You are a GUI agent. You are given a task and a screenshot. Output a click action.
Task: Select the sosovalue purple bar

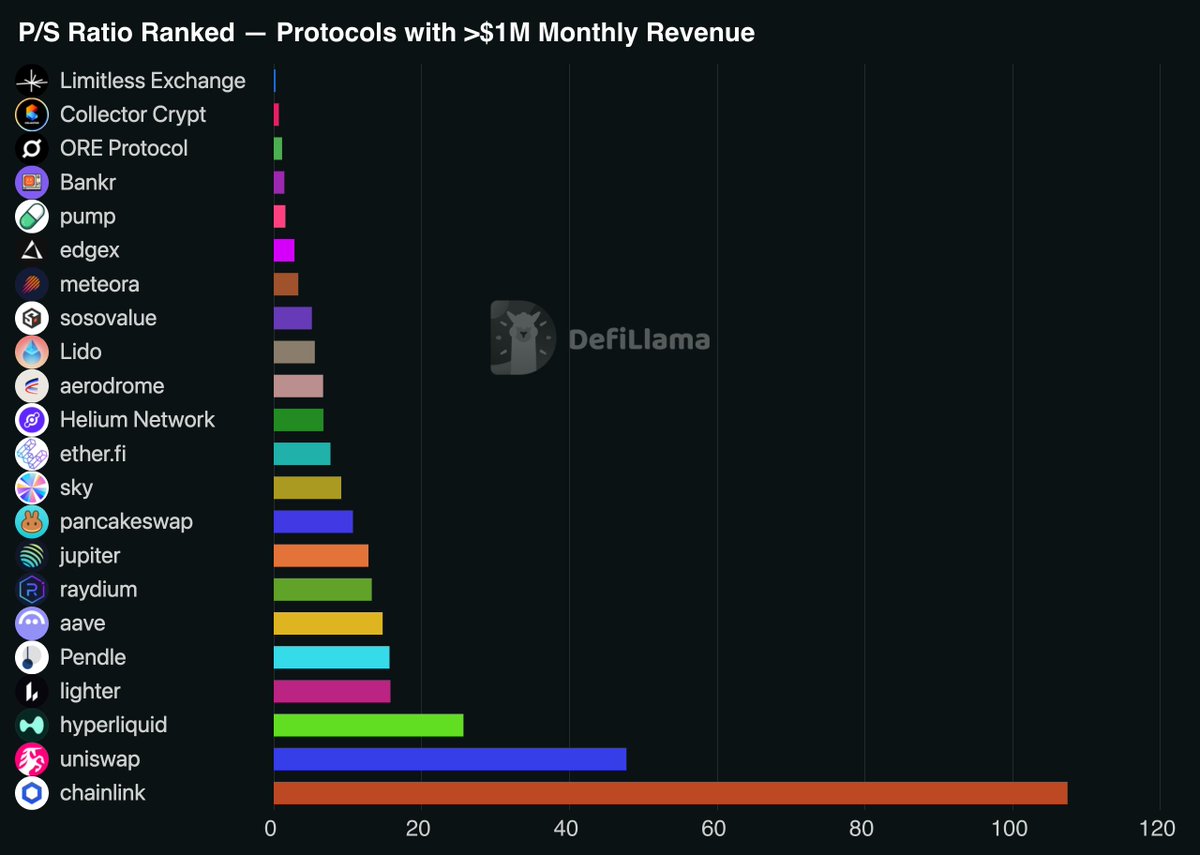(x=293, y=318)
